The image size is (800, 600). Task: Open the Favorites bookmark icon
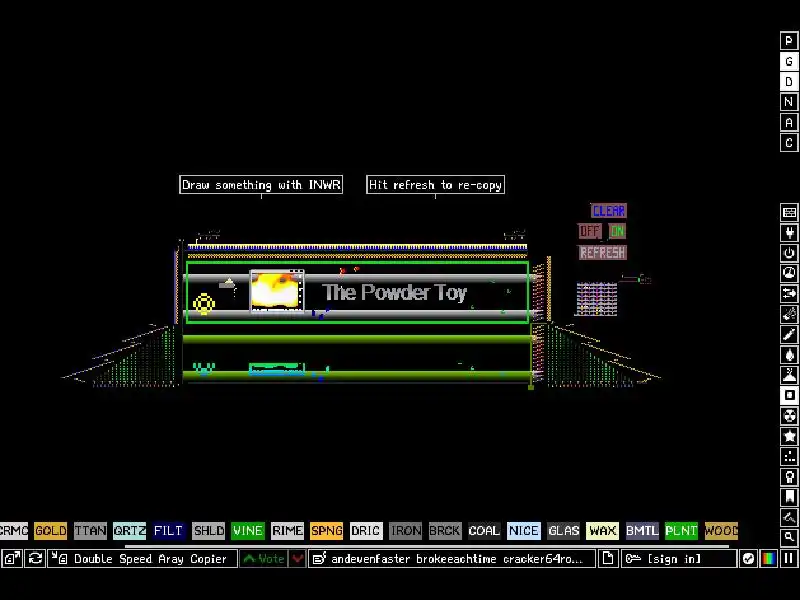click(x=789, y=497)
